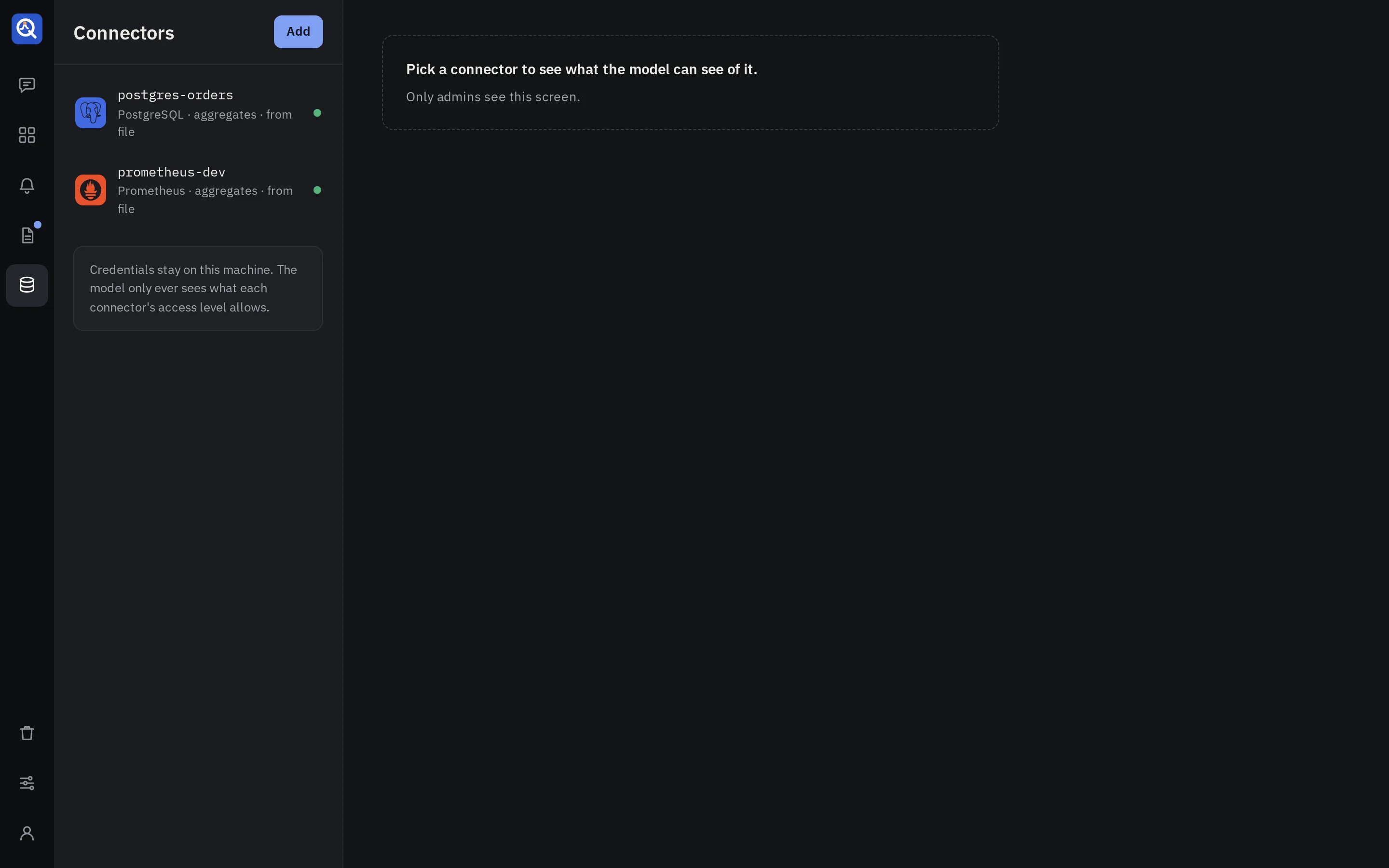Screen dimensions: 1389x868
Task: Click the PostgreSQL elephant icon
Action: click(x=91, y=112)
